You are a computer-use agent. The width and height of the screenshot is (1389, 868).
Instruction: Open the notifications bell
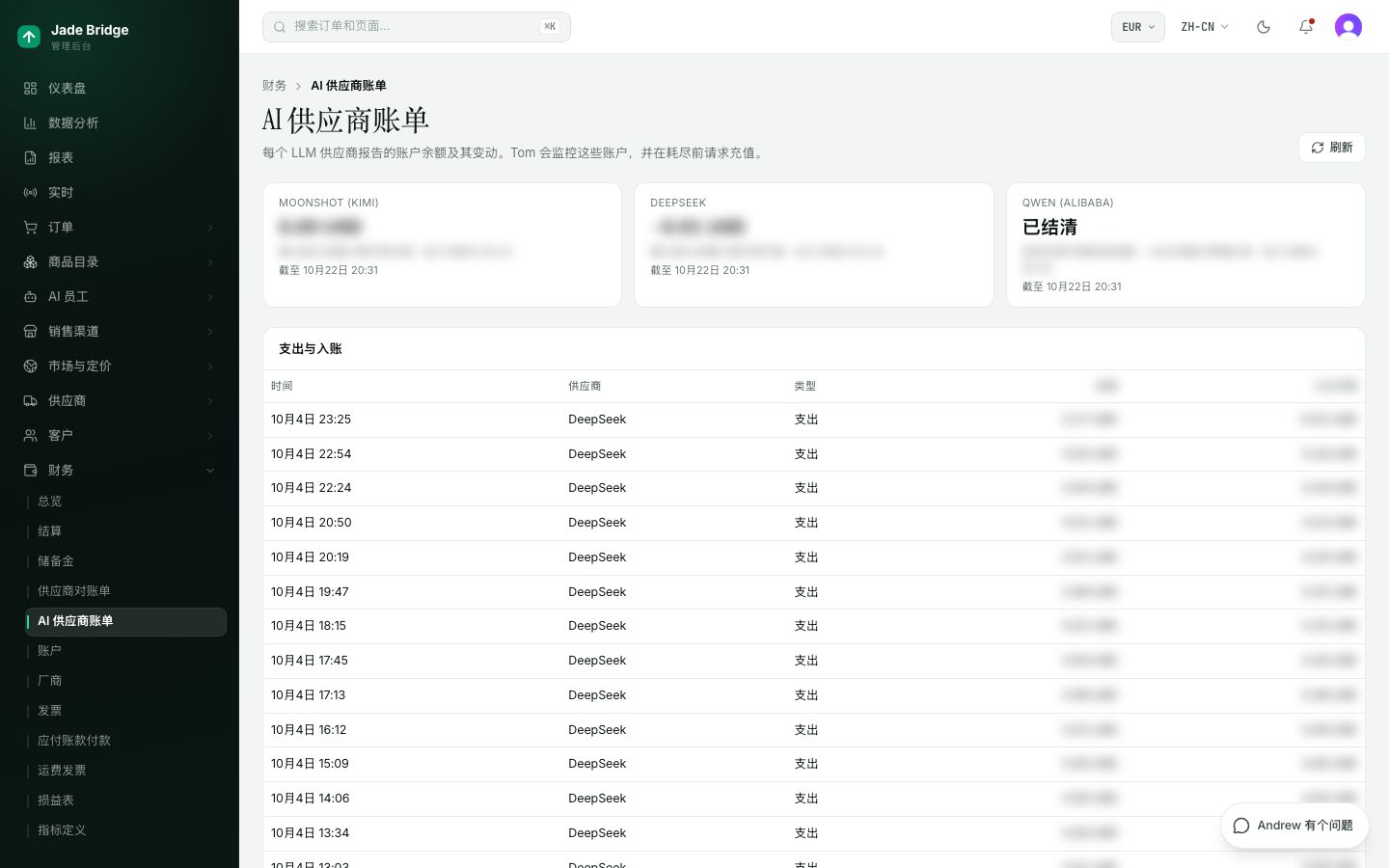(1306, 27)
